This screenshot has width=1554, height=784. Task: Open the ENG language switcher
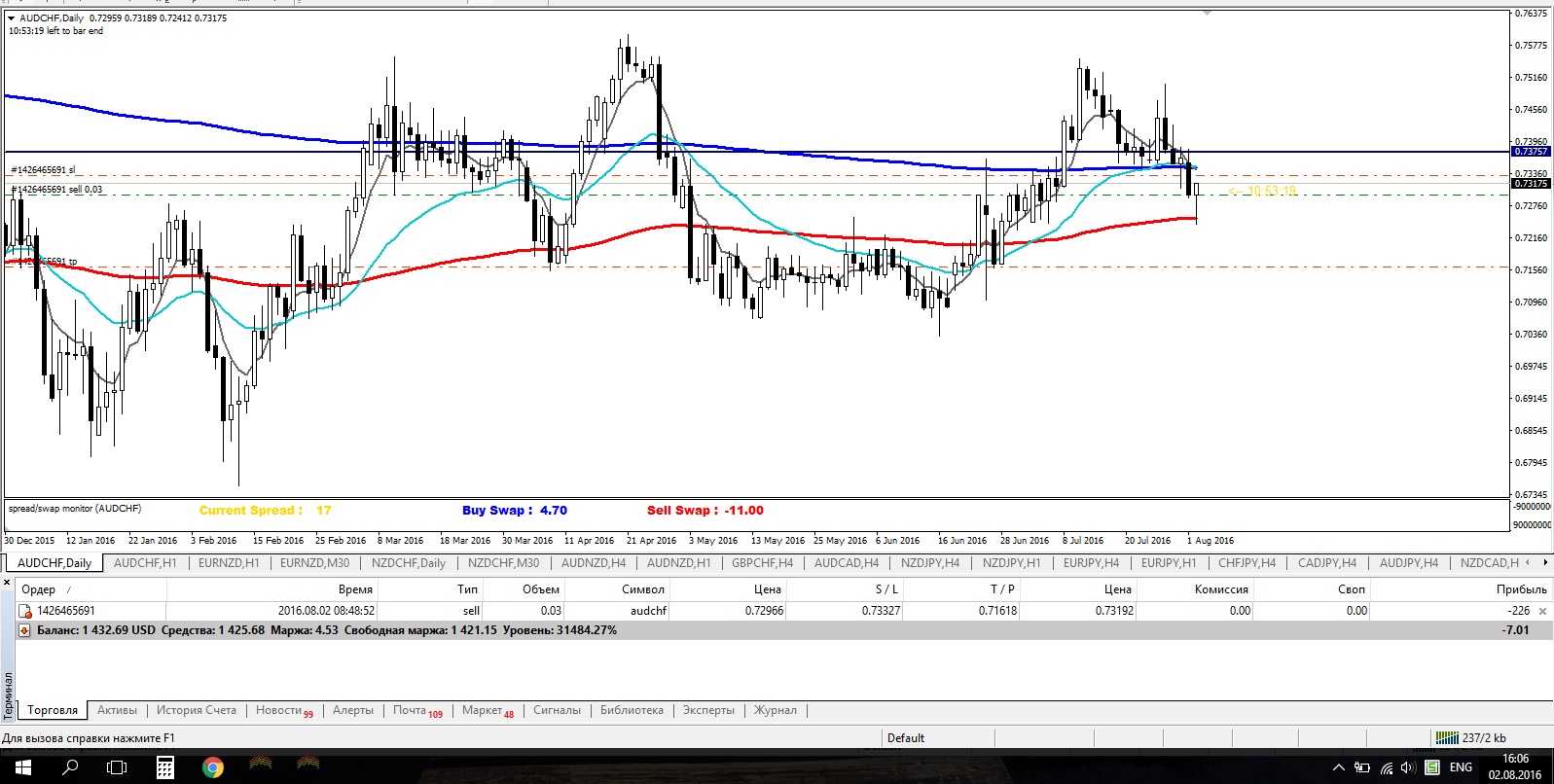(1461, 767)
